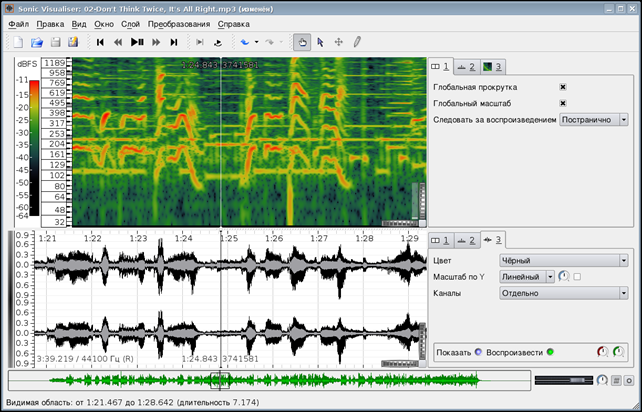Select the Navigate hand tool
The width and height of the screenshot is (642, 412).
point(301,42)
